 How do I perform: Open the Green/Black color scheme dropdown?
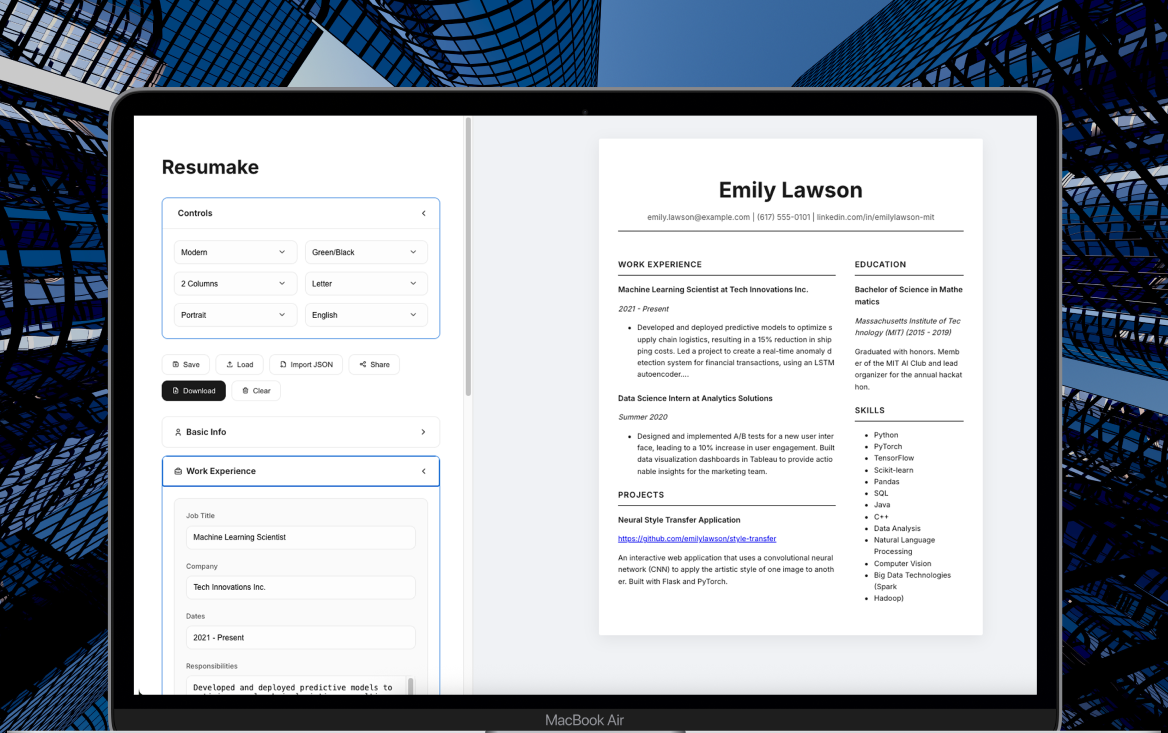(366, 253)
